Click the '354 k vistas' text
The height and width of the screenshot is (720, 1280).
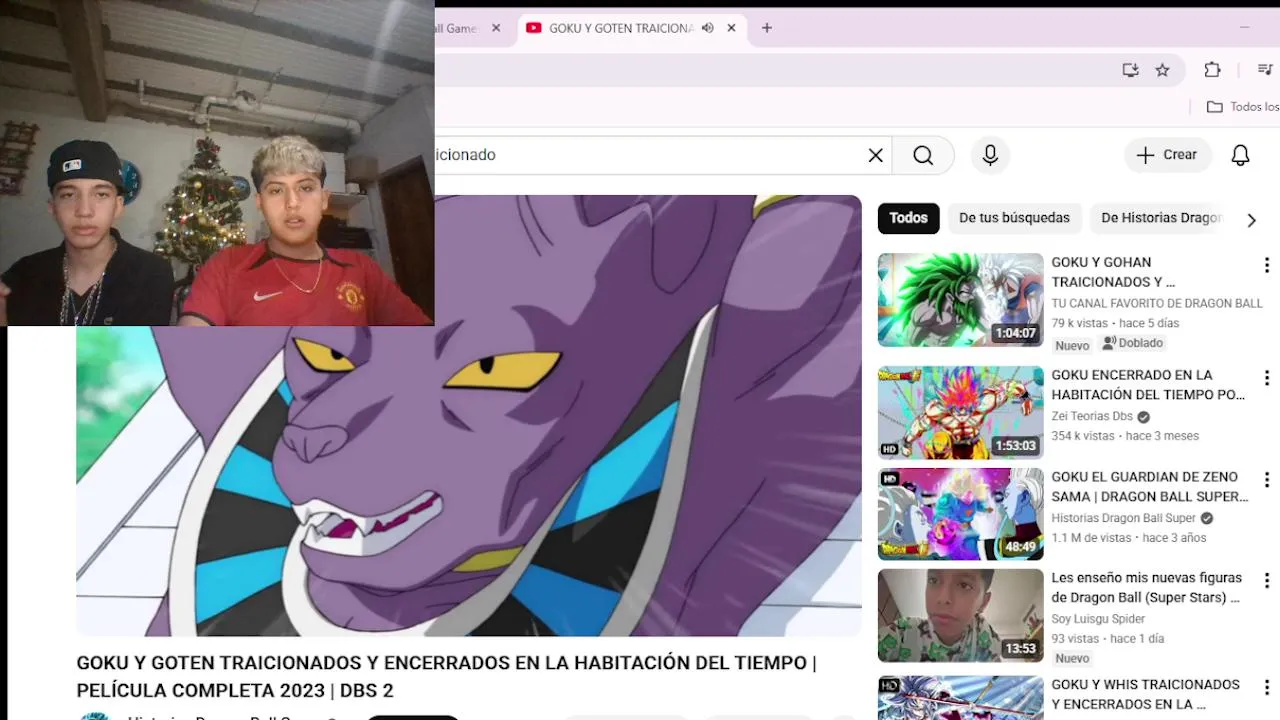[x=1083, y=436]
